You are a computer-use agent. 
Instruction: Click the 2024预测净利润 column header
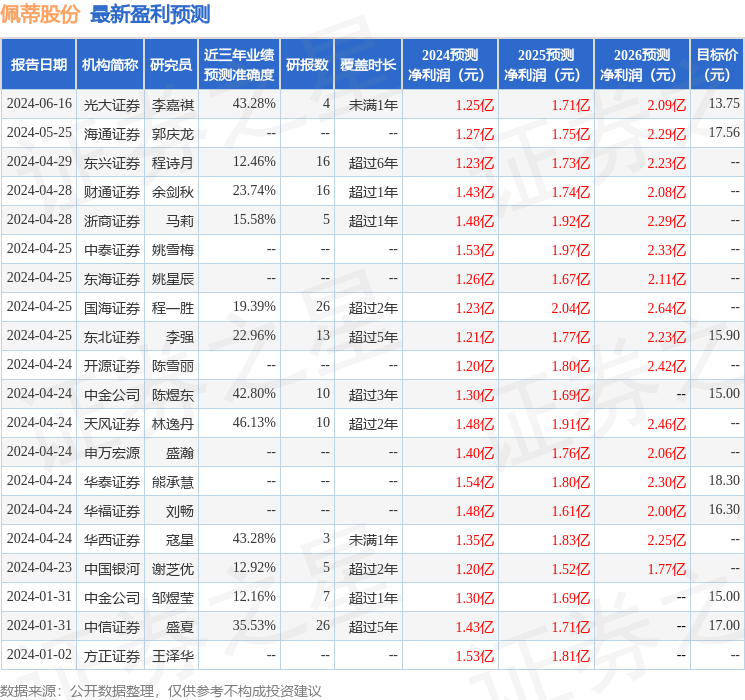pyautogui.click(x=450, y=65)
